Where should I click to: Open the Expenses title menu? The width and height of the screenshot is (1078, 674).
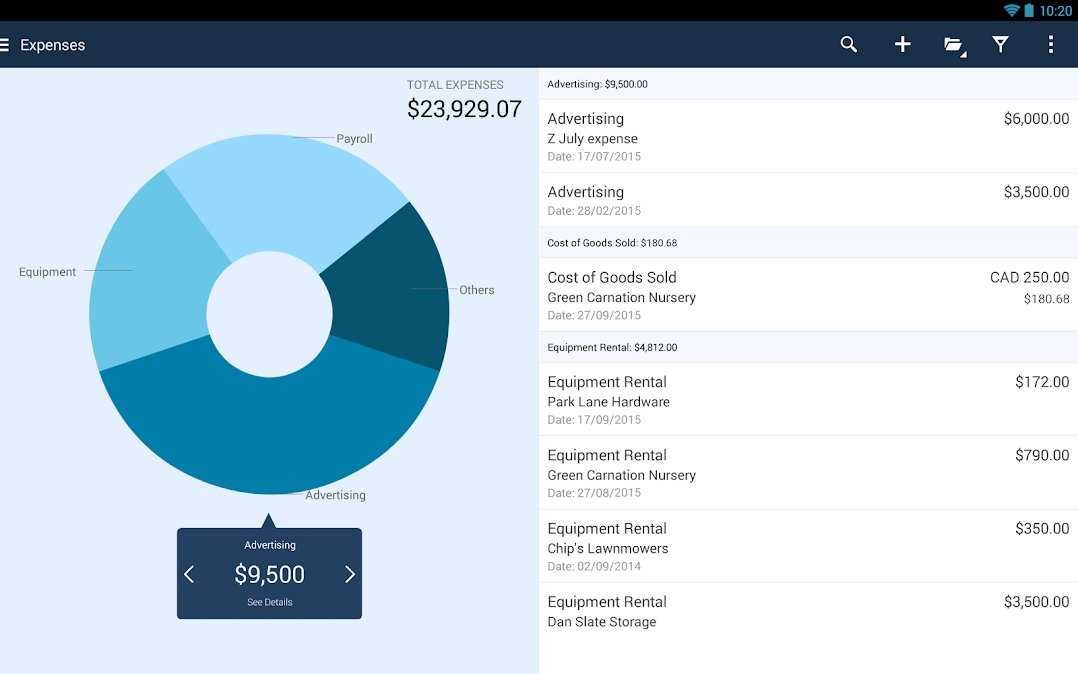(52, 44)
